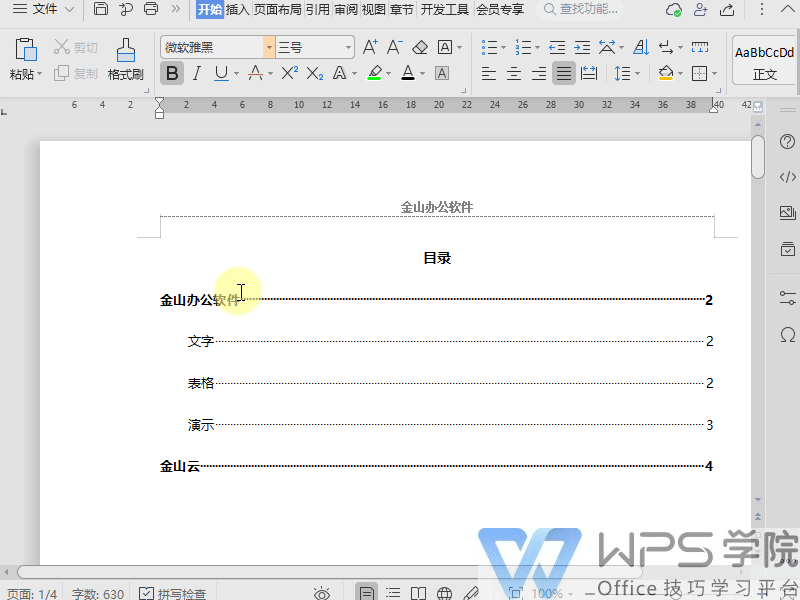Apply paragraph shading fill color
This screenshot has width=800, height=600.
click(665, 73)
